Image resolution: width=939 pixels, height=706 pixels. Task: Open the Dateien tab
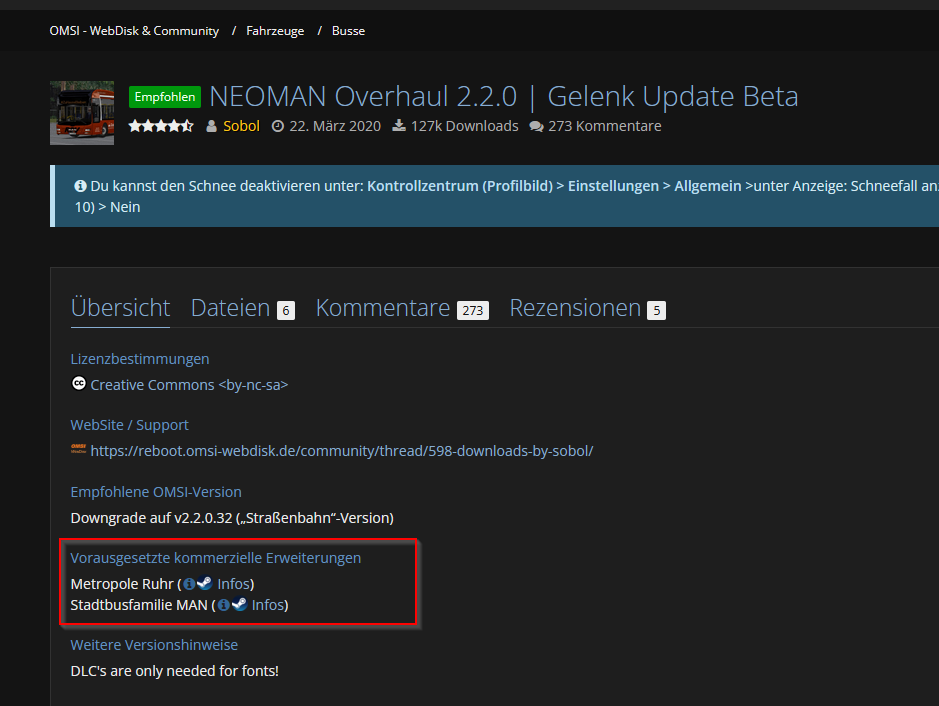(230, 308)
